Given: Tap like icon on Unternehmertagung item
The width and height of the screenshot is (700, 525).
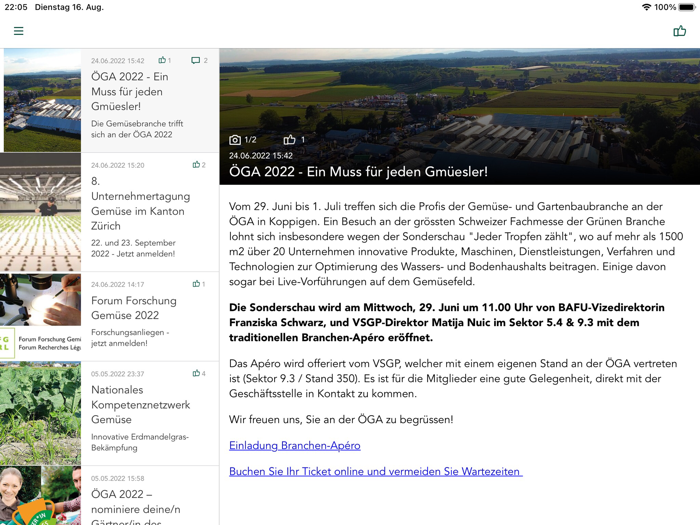Looking at the screenshot, I should click(x=196, y=165).
